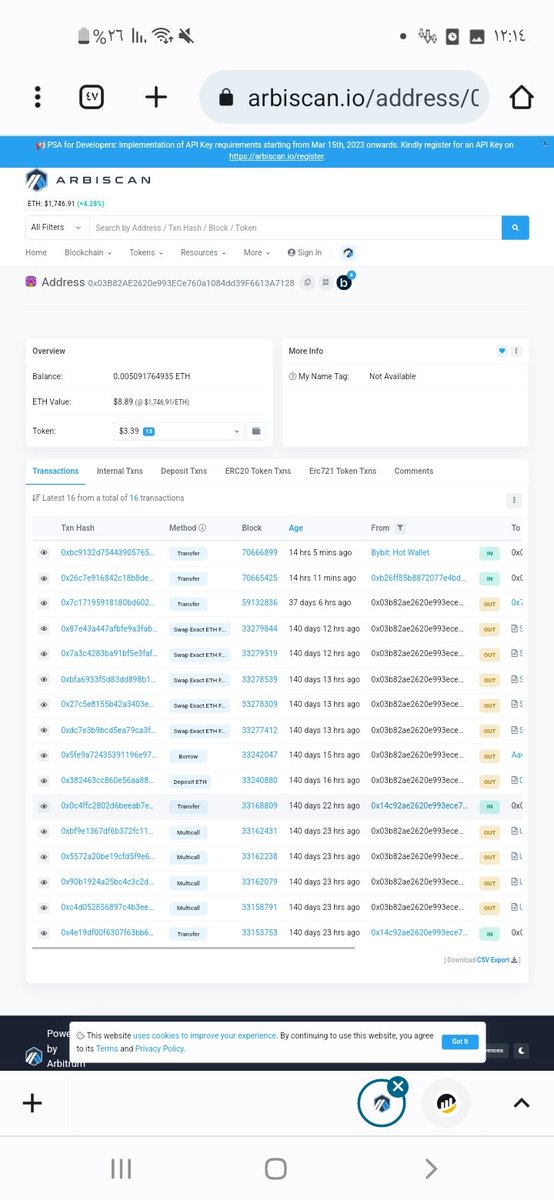
Task: Open block 33242047 link
Action: [260, 755]
